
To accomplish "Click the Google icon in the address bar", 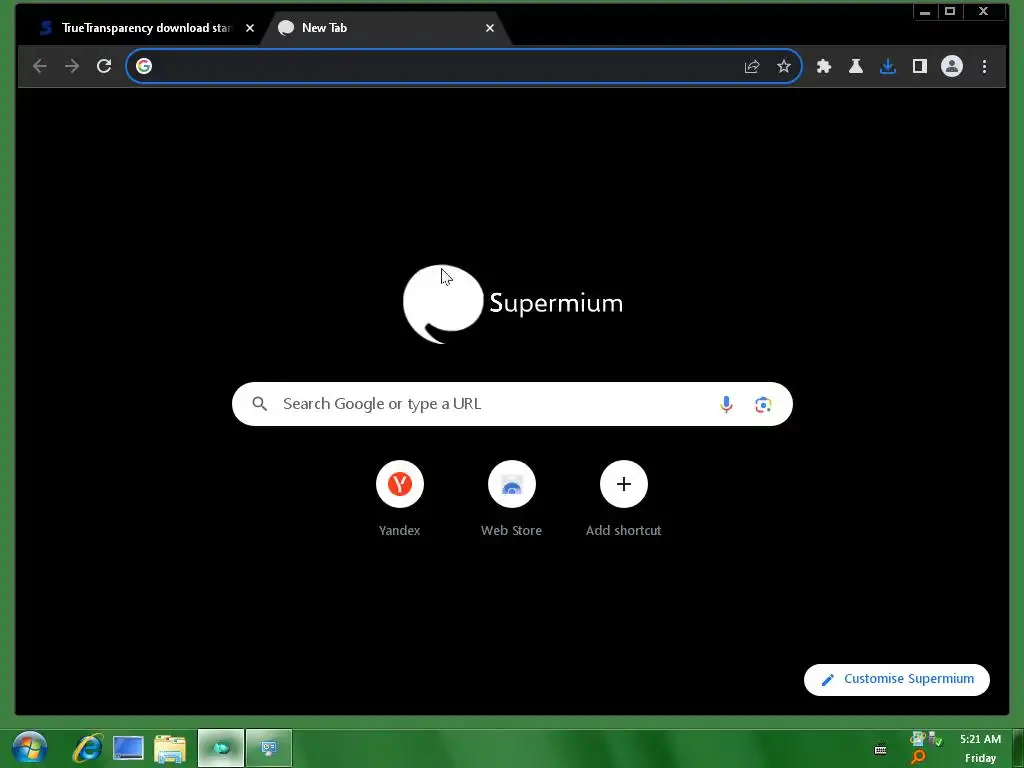I will pos(144,66).
